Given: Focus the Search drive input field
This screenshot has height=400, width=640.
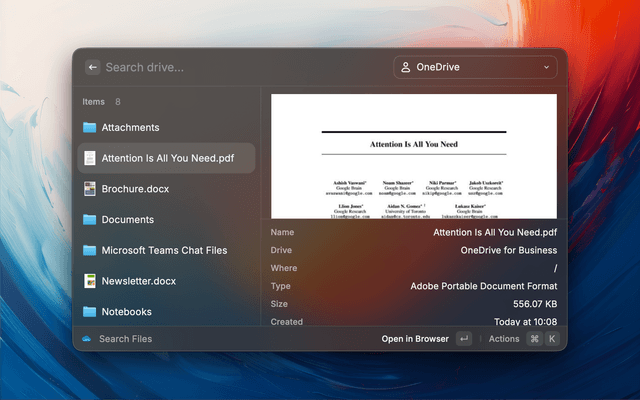Looking at the screenshot, I should point(240,67).
